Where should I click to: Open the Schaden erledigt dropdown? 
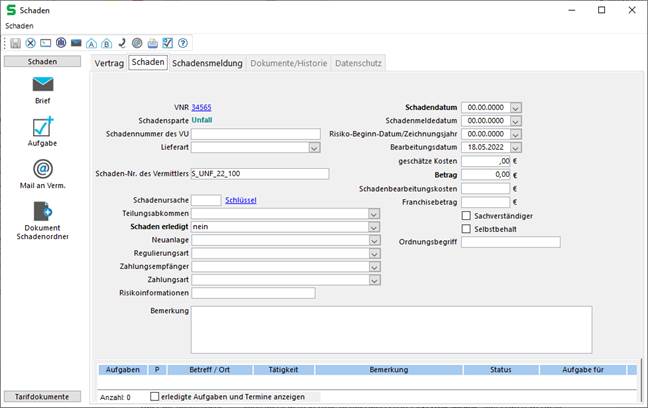tap(374, 227)
